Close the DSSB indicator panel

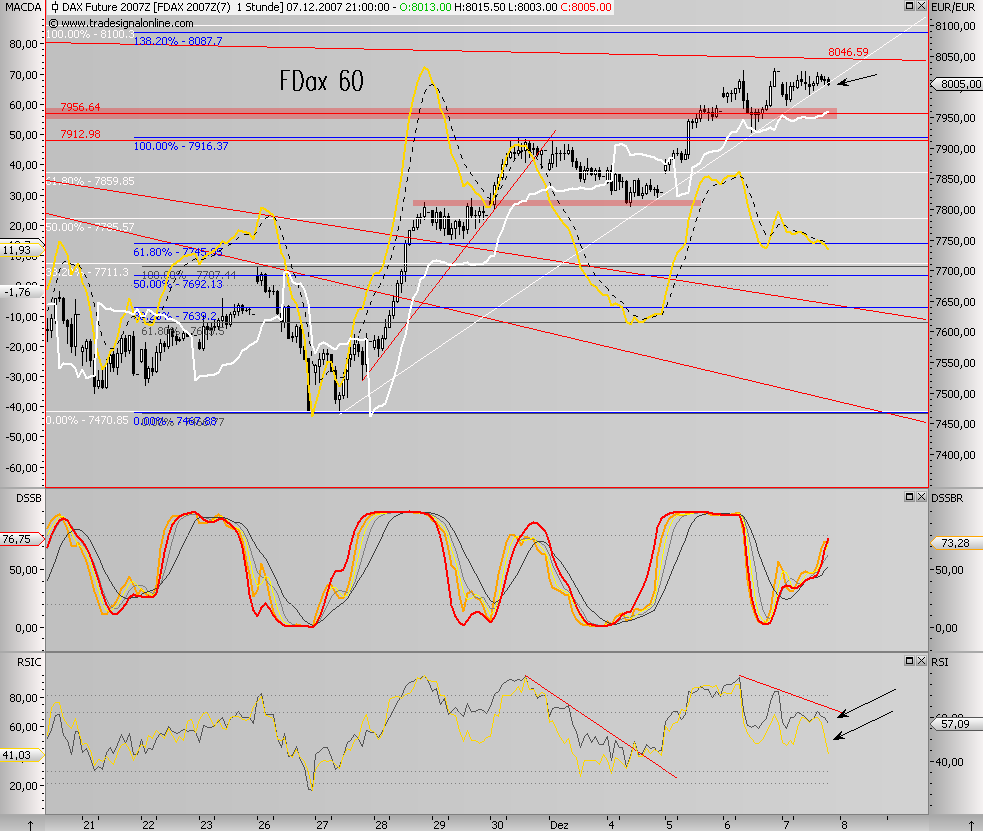click(x=921, y=497)
